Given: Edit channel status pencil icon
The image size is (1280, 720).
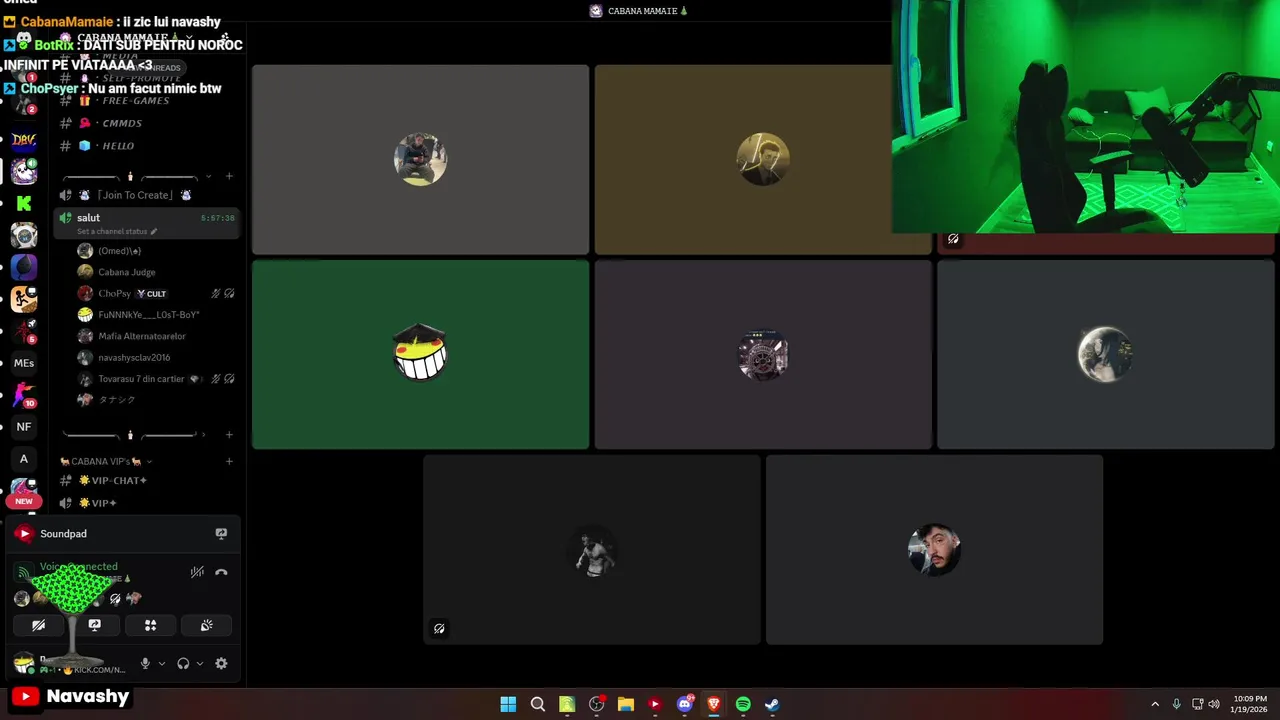Looking at the screenshot, I should 154,231.
